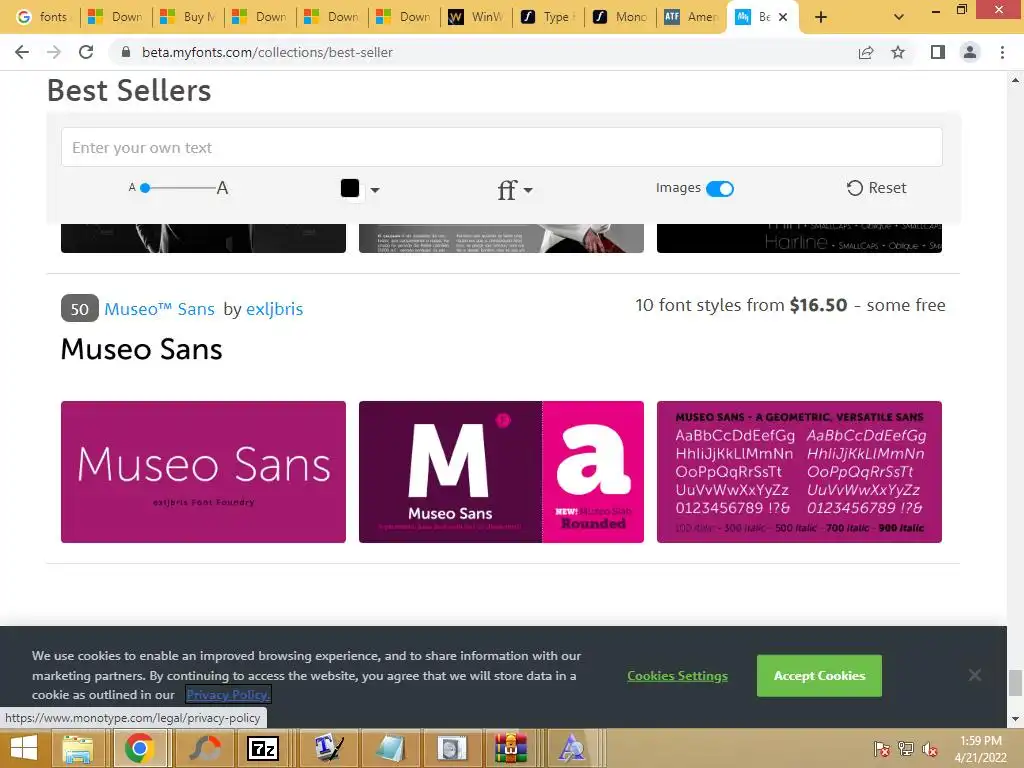Open the Museo Sans Rounded image
The width and height of the screenshot is (1024, 768).
[x=502, y=472]
